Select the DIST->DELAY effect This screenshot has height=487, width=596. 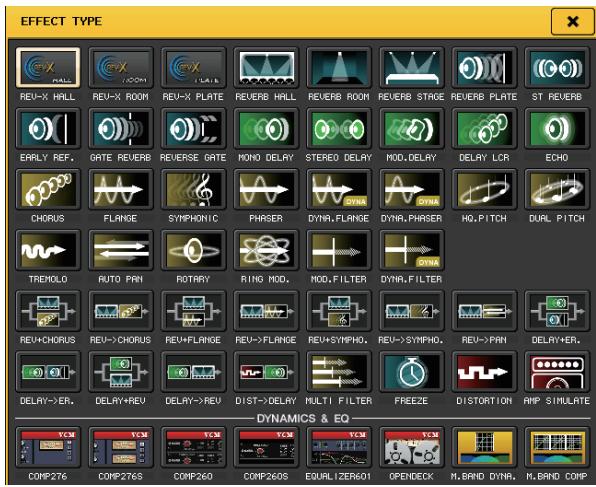pyautogui.click(x=266, y=372)
